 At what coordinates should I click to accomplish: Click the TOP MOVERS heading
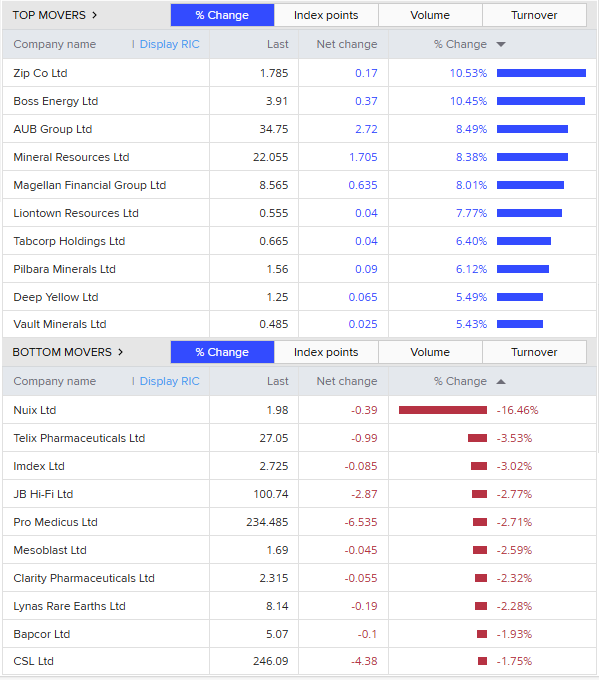[49, 15]
